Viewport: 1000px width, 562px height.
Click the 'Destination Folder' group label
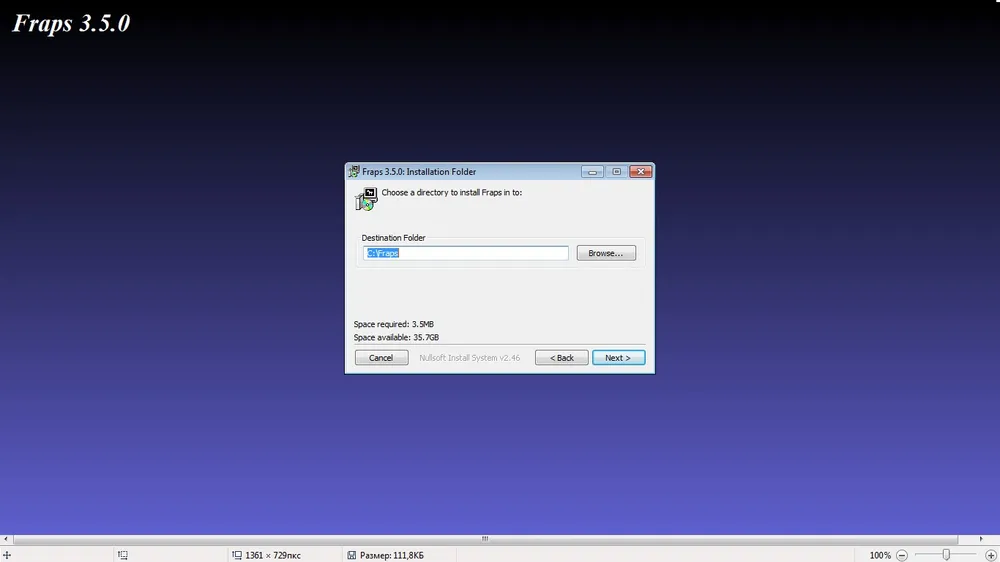(393, 237)
